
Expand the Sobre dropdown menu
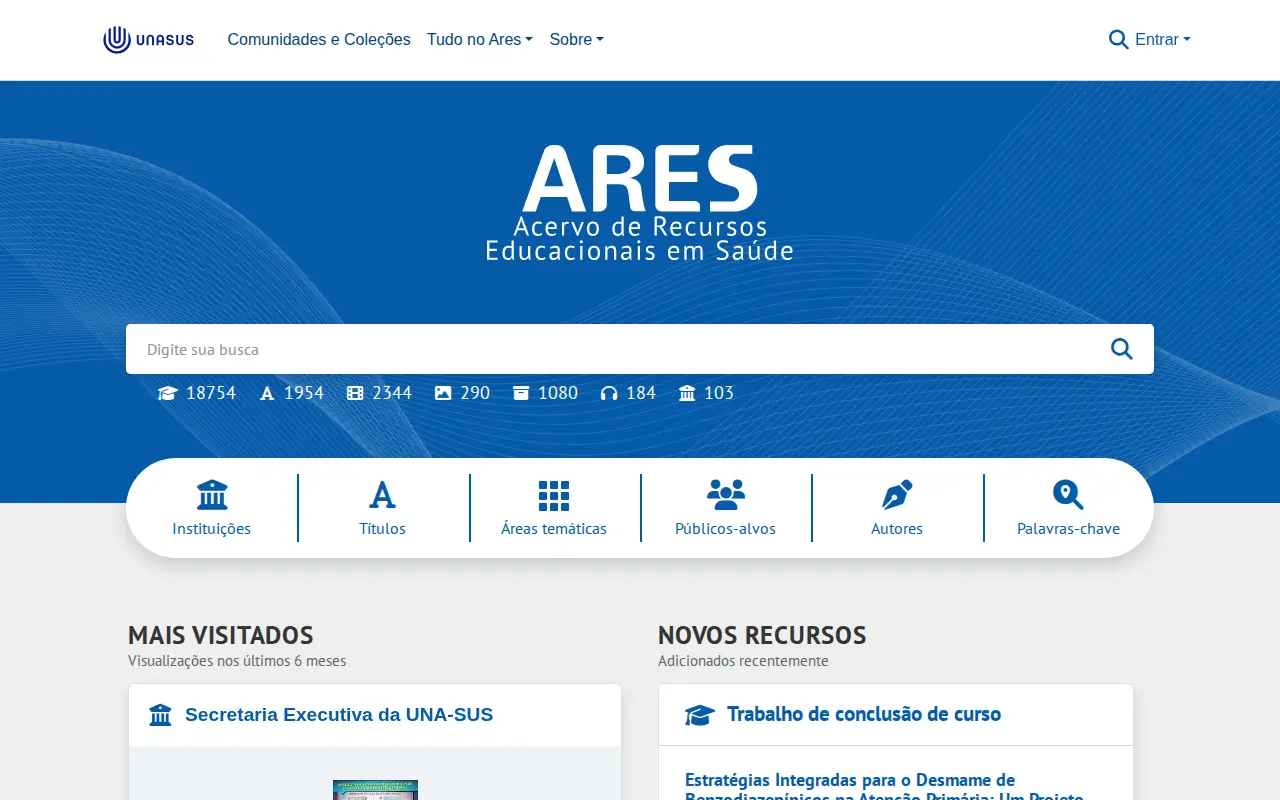click(x=577, y=40)
